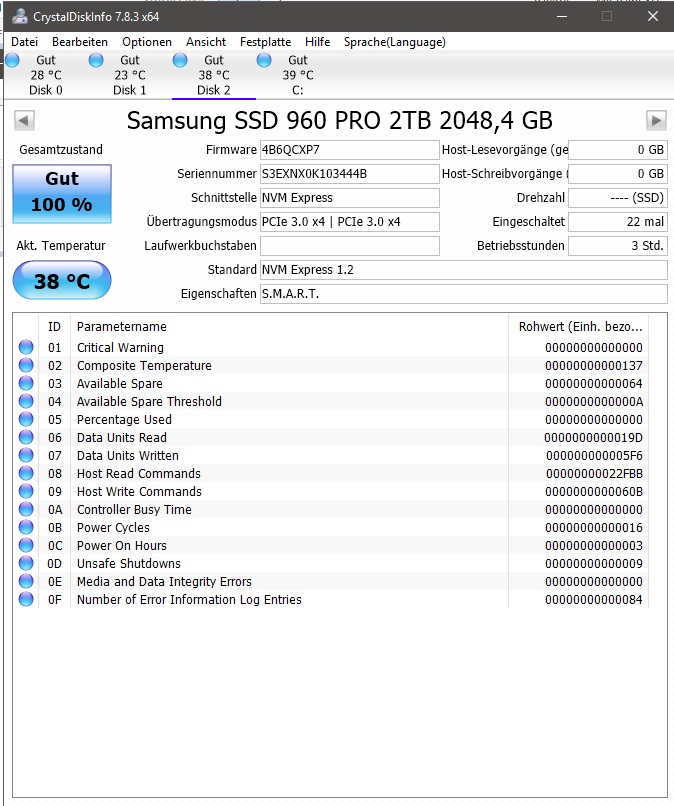
Task: Click the Available Spare status orb
Action: 26,383
